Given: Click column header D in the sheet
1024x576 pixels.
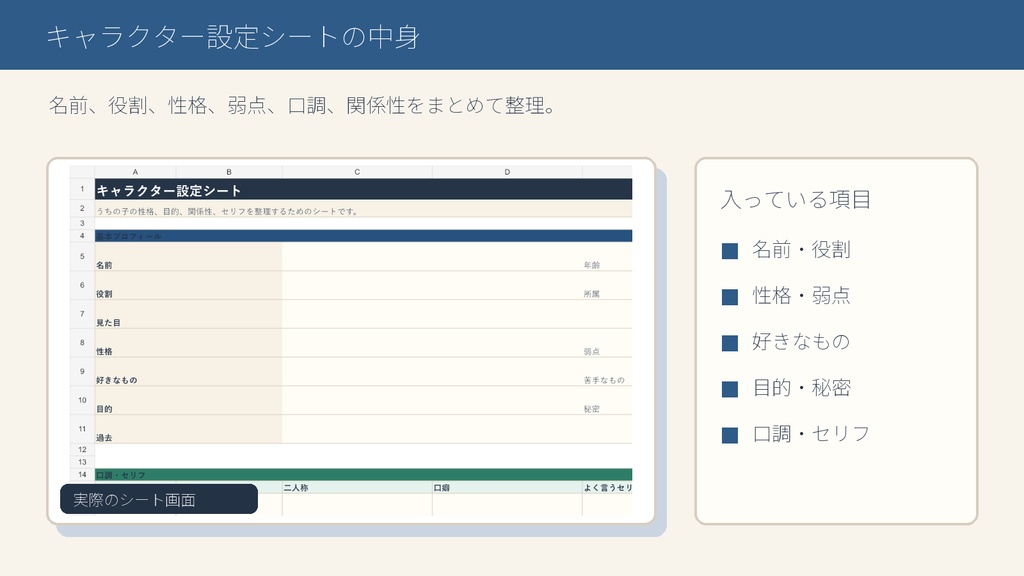Looking at the screenshot, I should [507, 172].
